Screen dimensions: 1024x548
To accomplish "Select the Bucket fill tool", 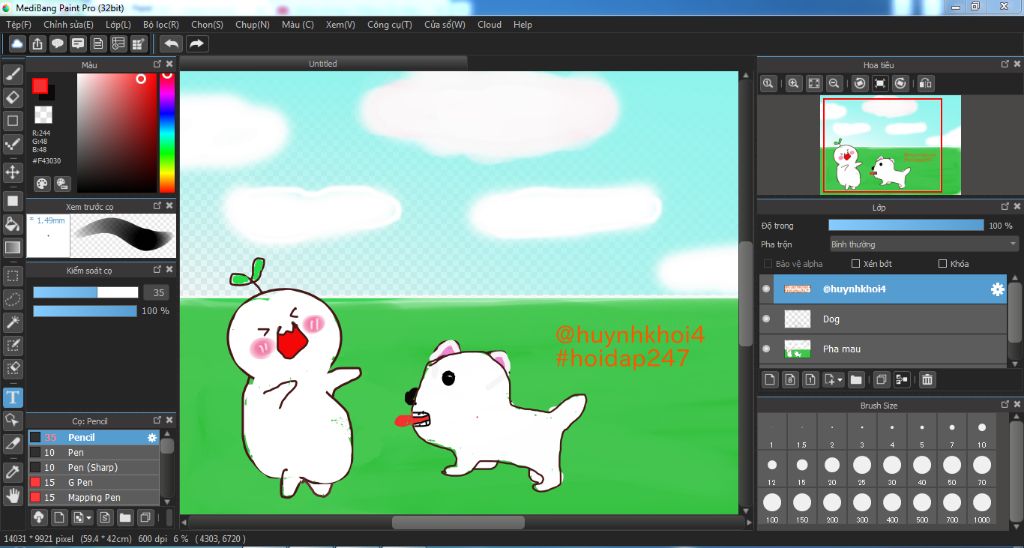I will [x=12, y=224].
